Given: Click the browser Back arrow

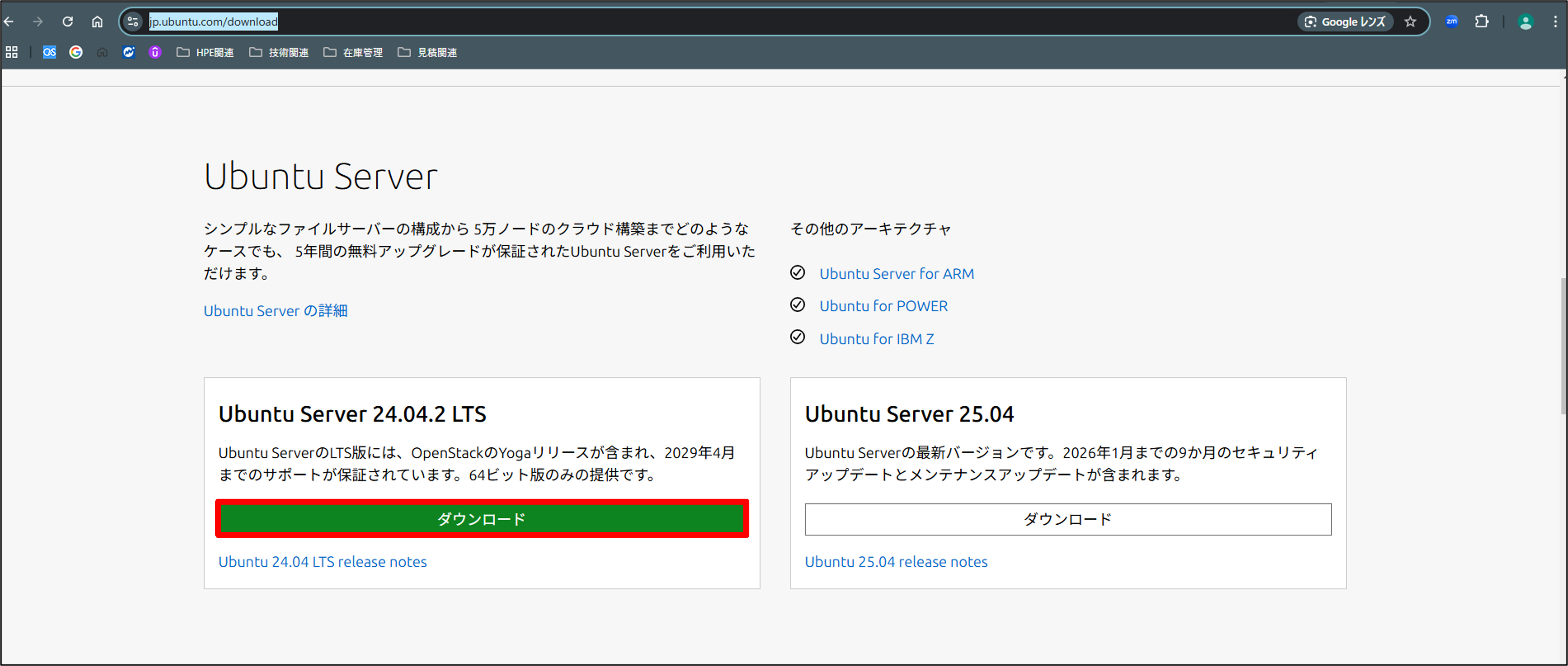Looking at the screenshot, I should 9,22.
